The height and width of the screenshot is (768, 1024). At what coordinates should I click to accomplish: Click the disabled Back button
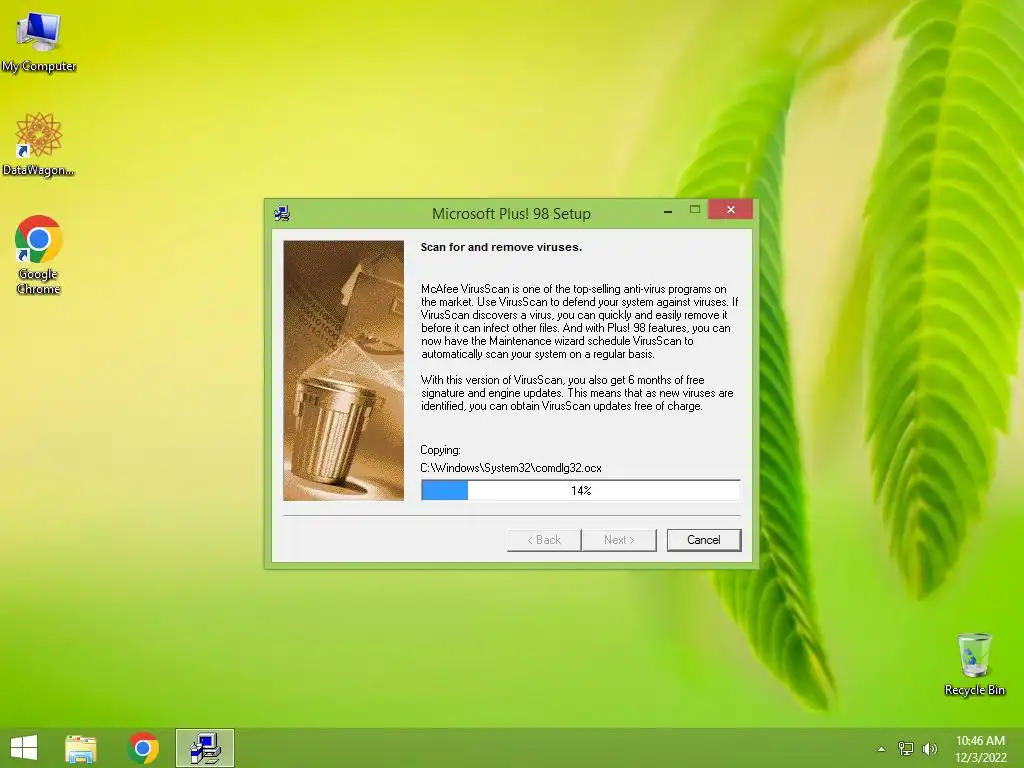tap(544, 540)
